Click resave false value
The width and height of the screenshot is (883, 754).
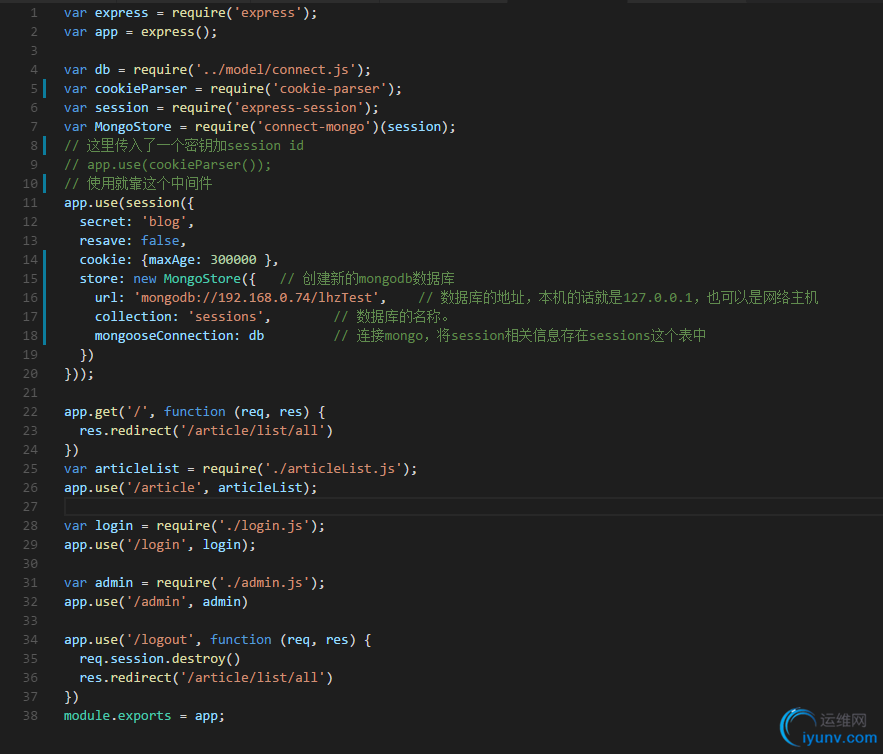coord(160,241)
